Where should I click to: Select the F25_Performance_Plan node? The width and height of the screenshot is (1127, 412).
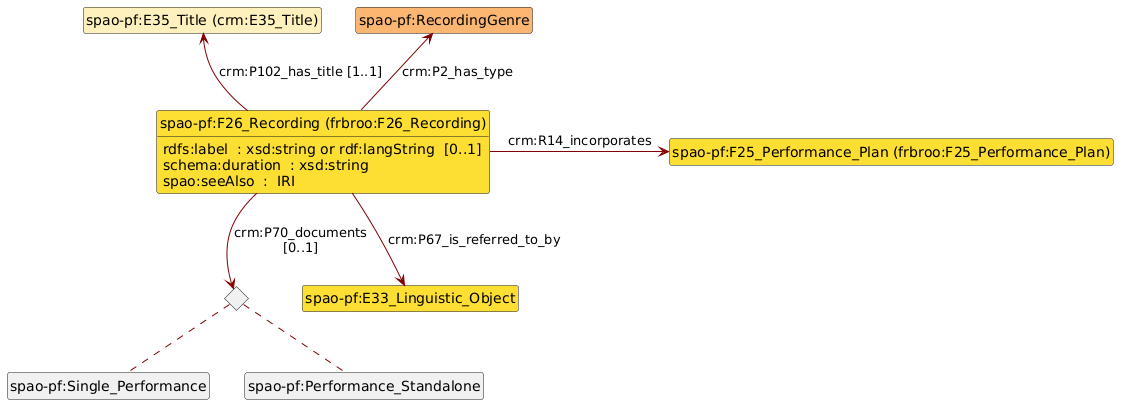click(x=890, y=152)
